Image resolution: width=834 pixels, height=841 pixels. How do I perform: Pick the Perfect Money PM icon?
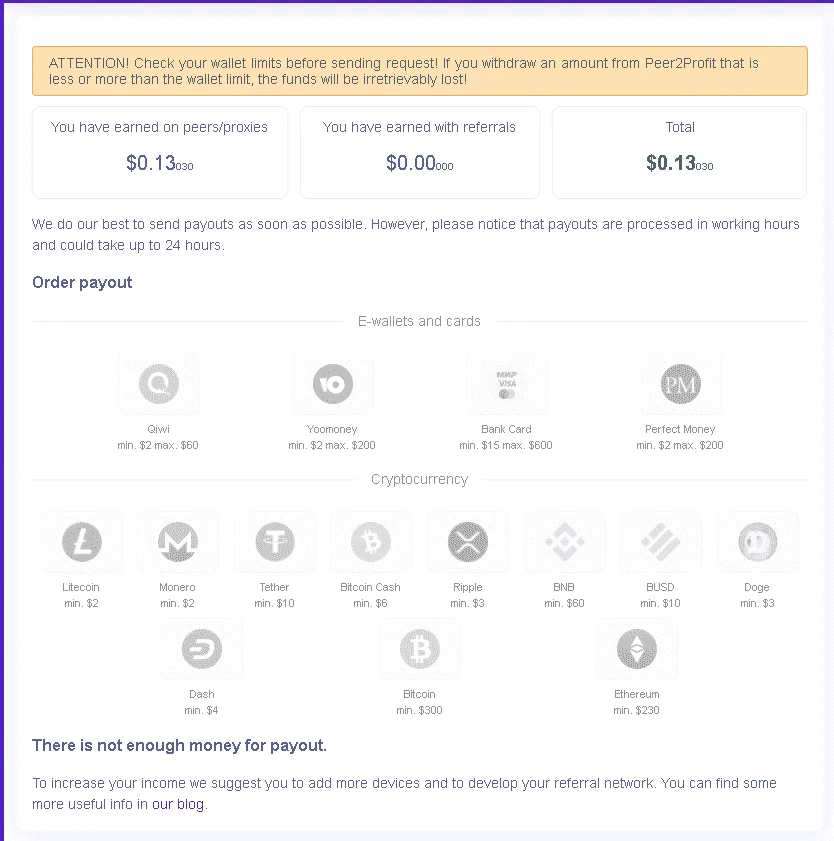(x=681, y=384)
